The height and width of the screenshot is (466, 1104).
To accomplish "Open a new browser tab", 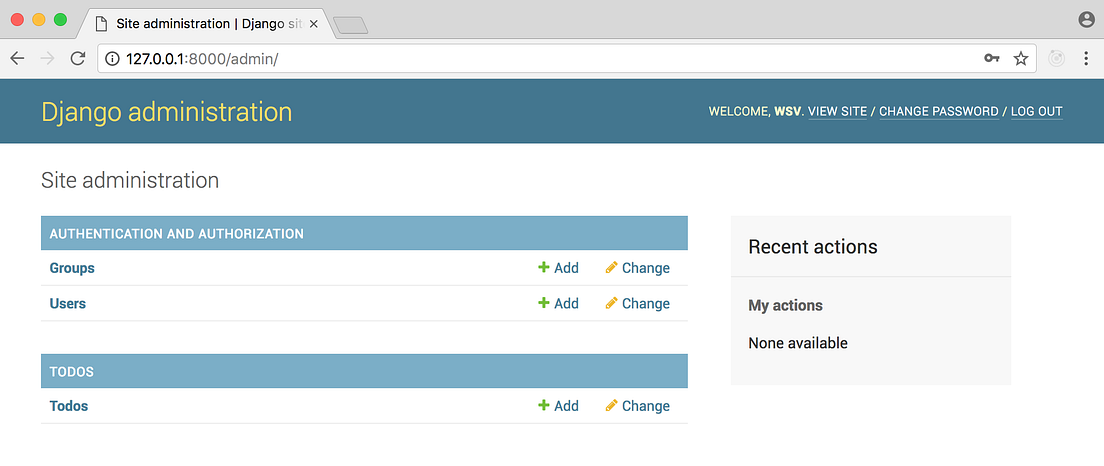I will pyautogui.click(x=351, y=25).
